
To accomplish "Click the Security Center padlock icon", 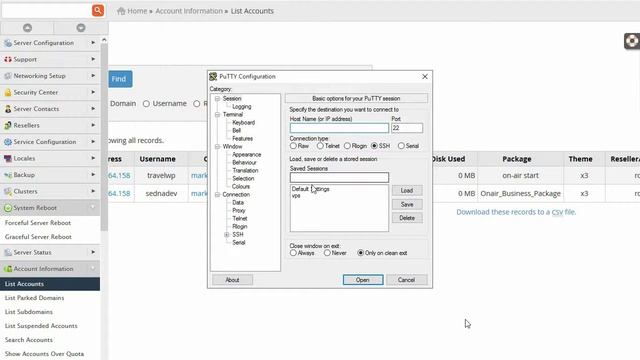I will 8,92.
